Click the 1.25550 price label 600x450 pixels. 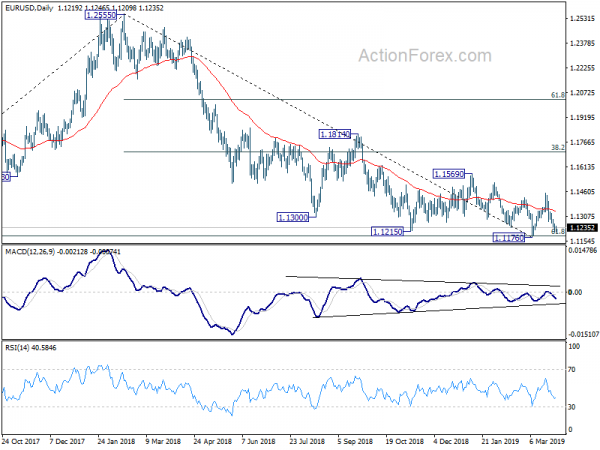101,15
